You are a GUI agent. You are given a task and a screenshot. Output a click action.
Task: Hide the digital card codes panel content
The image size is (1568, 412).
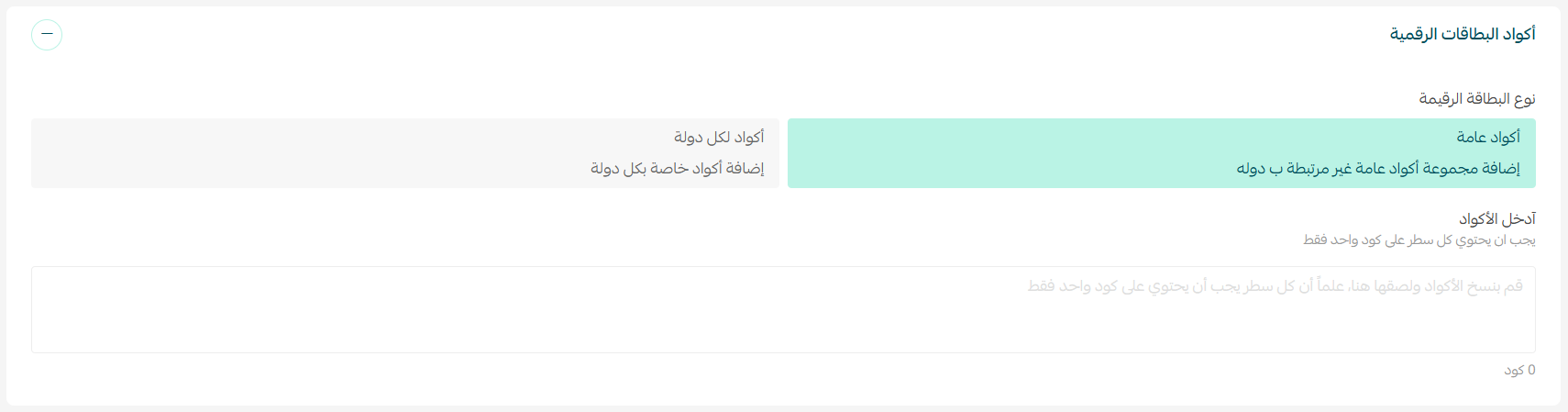coord(47,35)
